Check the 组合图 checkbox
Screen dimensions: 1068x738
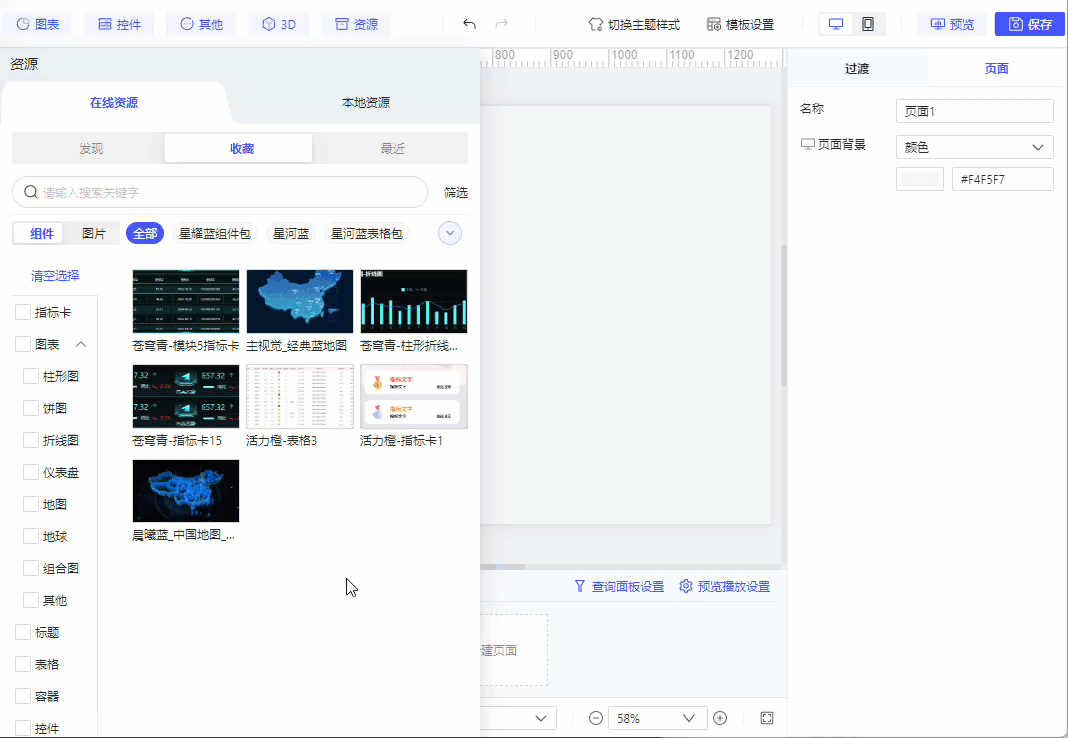pyautogui.click(x=31, y=568)
